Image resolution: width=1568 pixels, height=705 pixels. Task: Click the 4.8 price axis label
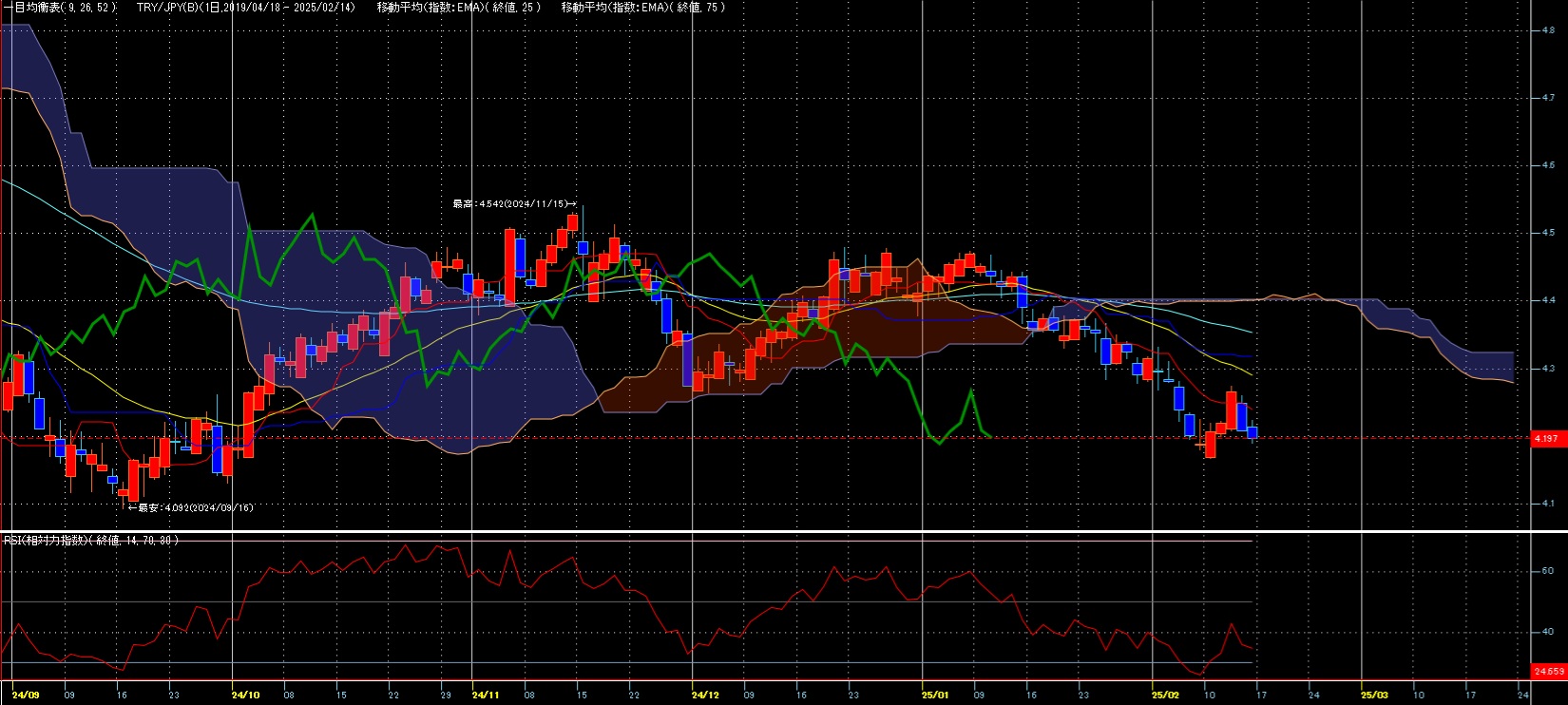point(1548,30)
